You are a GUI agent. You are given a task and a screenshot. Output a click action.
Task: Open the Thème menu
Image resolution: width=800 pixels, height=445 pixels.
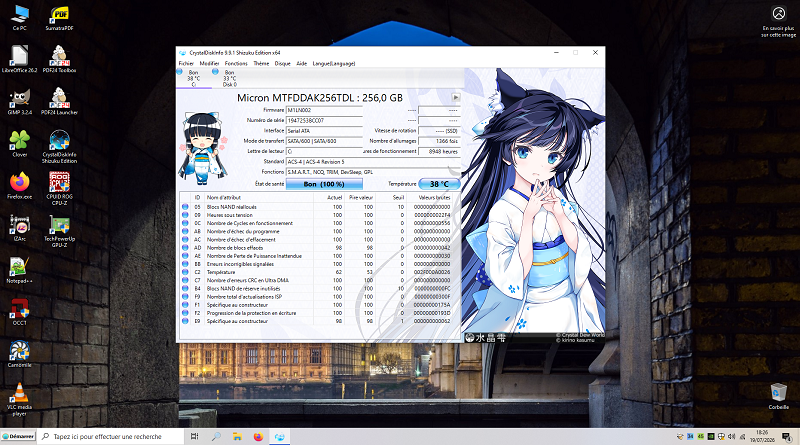pyautogui.click(x=261, y=63)
